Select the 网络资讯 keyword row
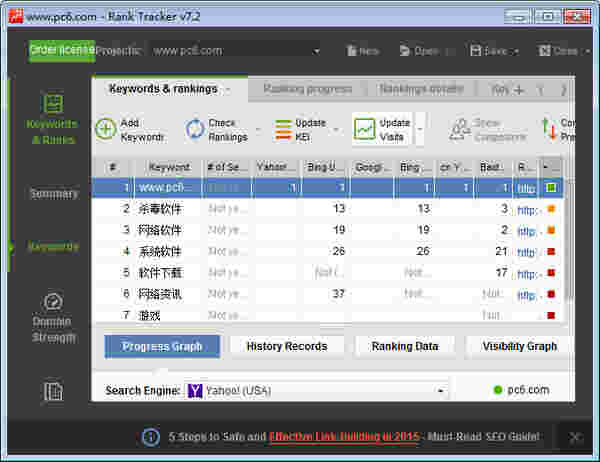The width and height of the screenshot is (600, 462). [328, 294]
